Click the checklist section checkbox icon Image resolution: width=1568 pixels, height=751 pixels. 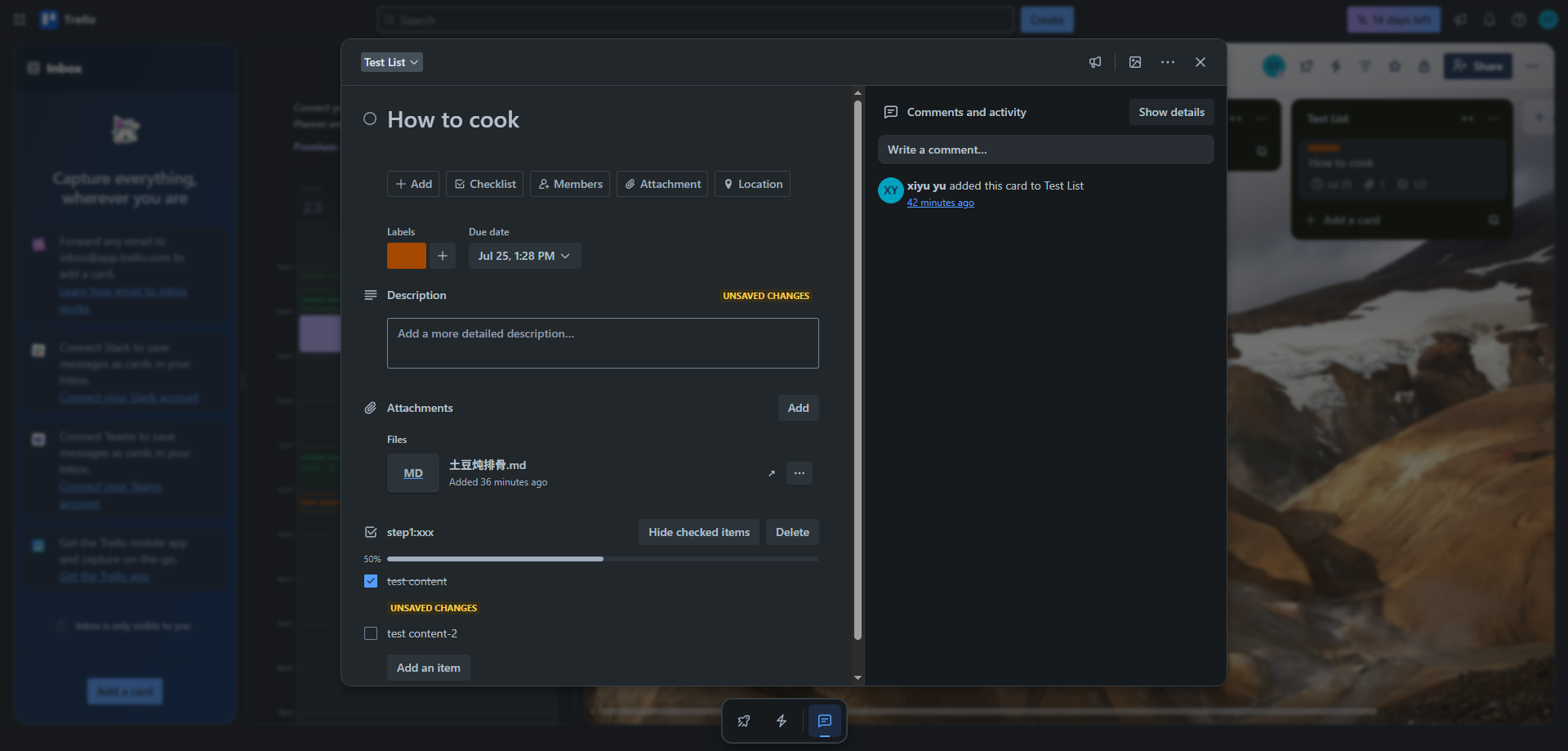[x=370, y=532]
